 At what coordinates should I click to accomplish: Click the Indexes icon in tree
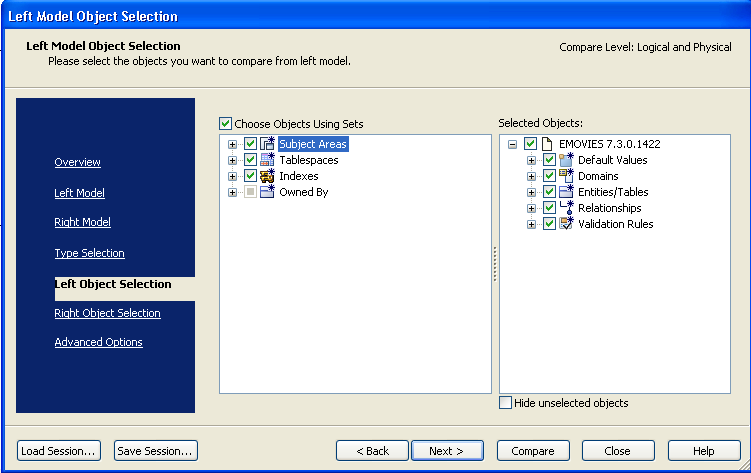(267, 176)
